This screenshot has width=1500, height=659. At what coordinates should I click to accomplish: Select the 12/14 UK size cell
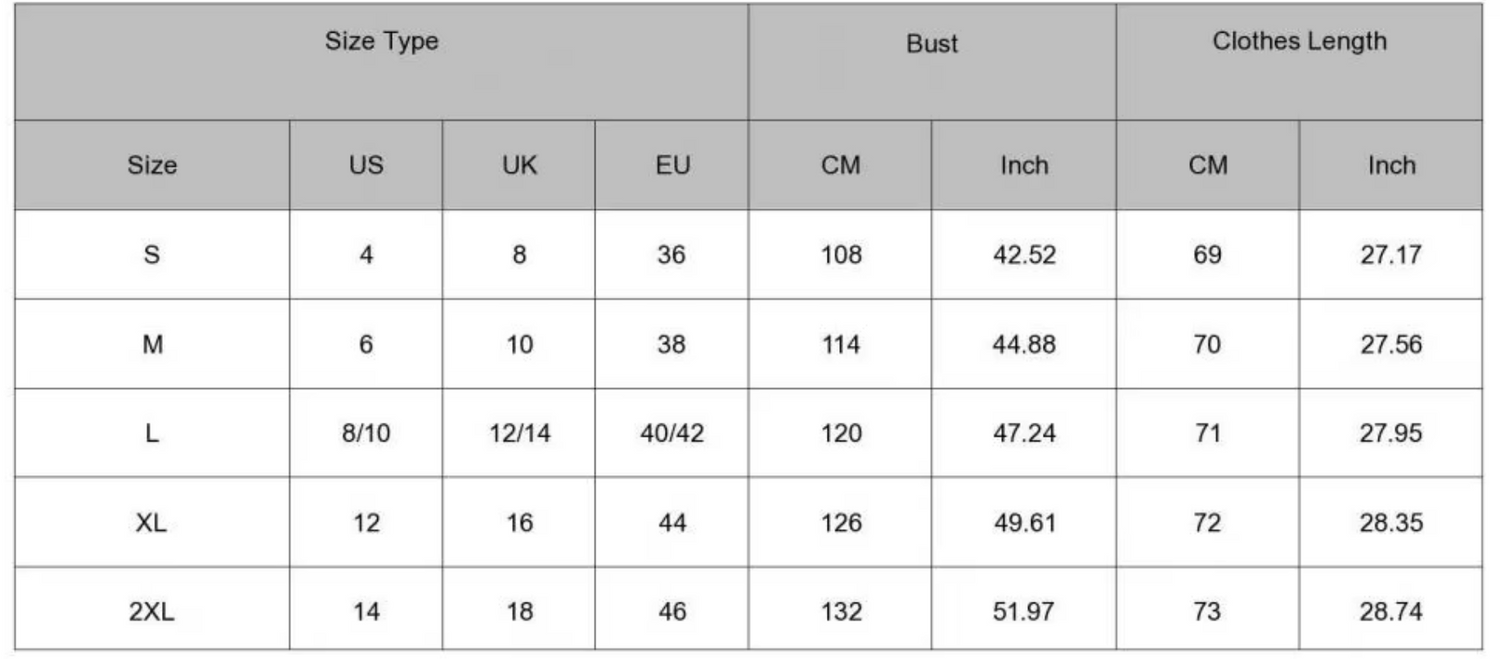(519, 434)
